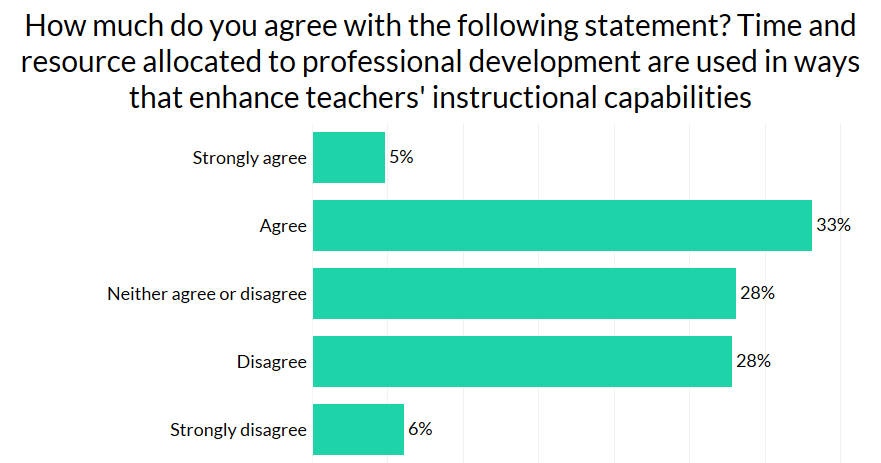Click the 5% value label
881x463 pixels.
401,157
